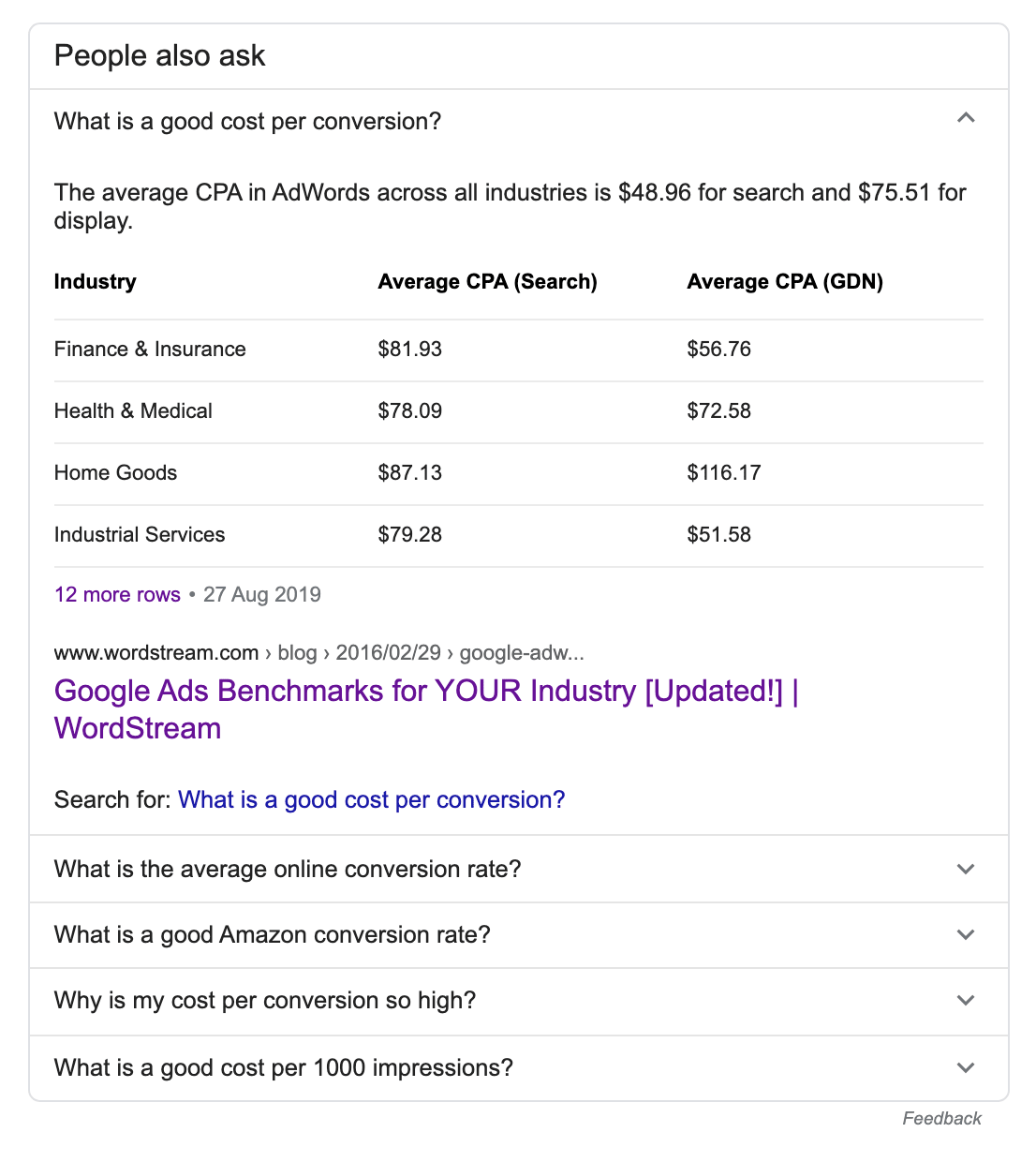This screenshot has height=1162, width=1036.
Task: Click the Search for good cost per conversion link
Action: tap(371, 800)
